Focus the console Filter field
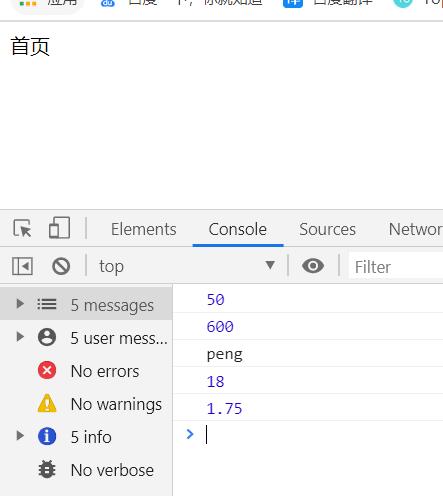This screenshot has height=496, width=443. (x=396, y=266)
